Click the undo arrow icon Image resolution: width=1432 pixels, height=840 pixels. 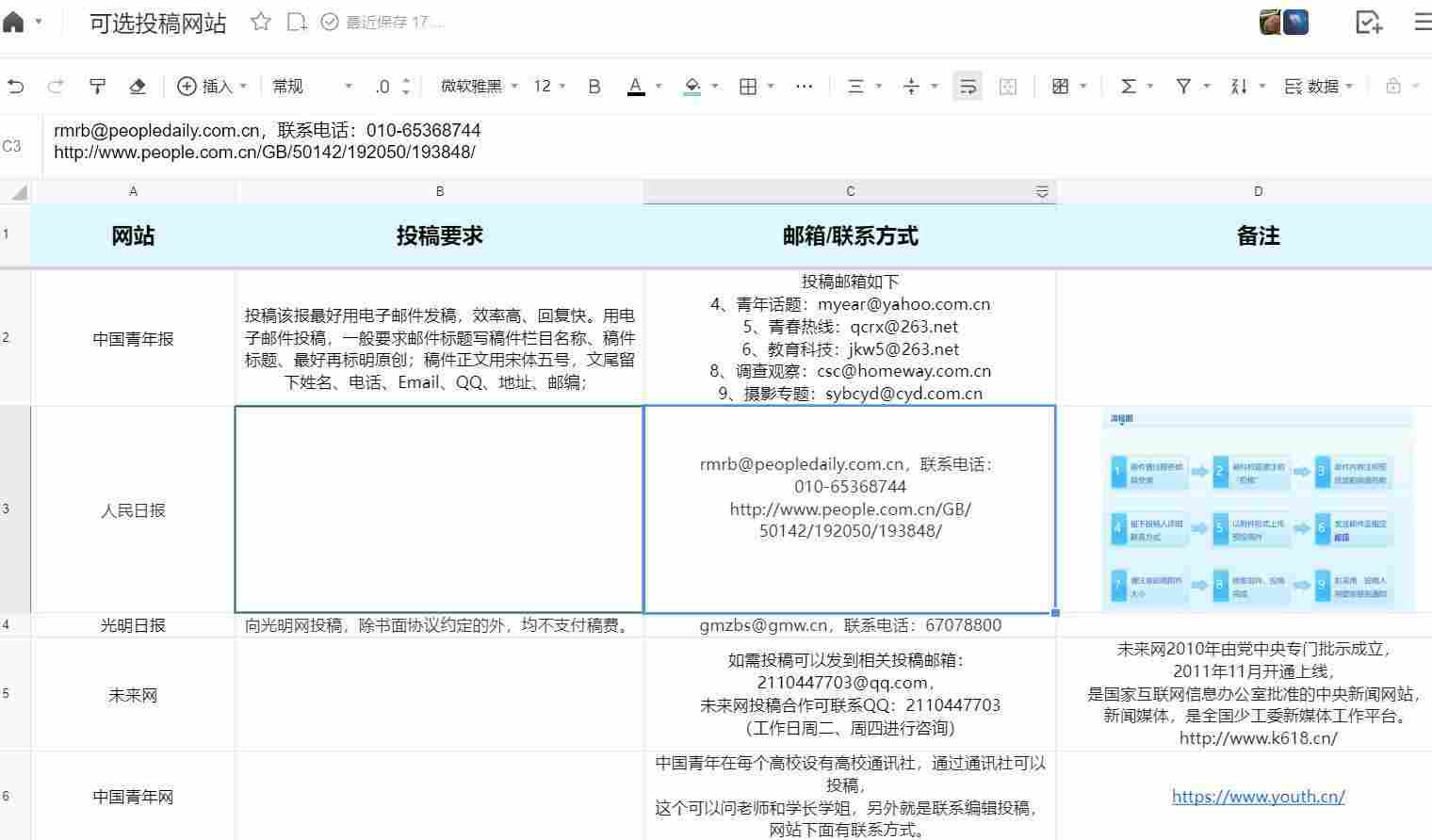click(x=16, y=87)
